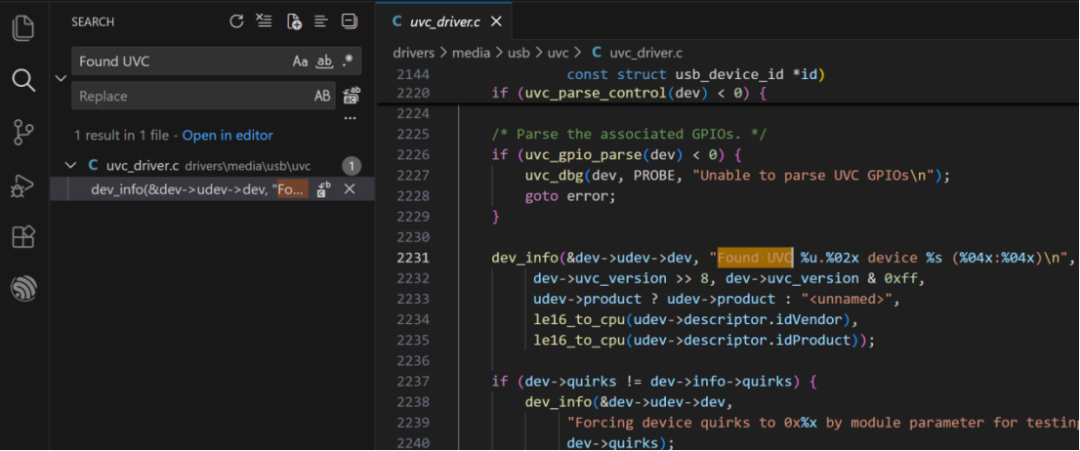The image size is (1080, 451).
Task: Click 'drivers' in the breadcrumb
Action: tap(414, 52)
